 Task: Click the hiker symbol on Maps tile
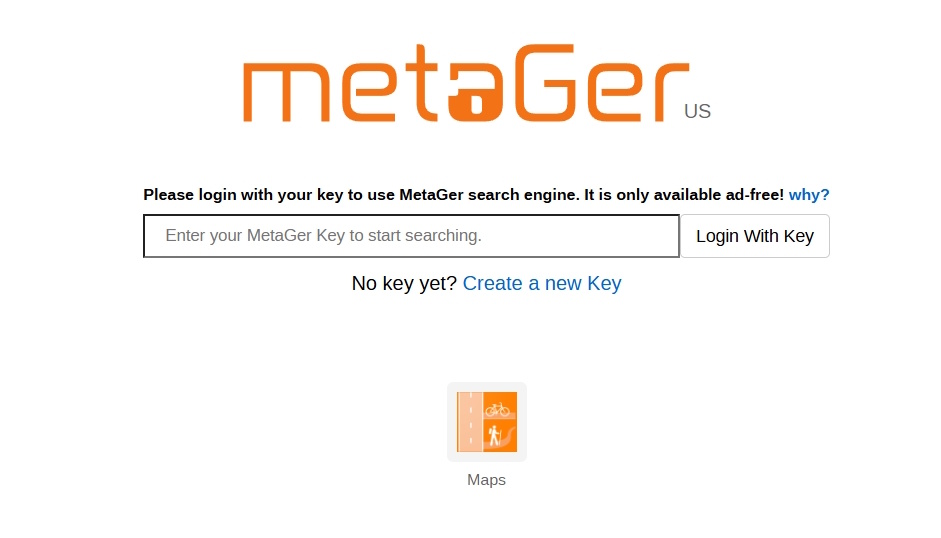pos(494,435)
